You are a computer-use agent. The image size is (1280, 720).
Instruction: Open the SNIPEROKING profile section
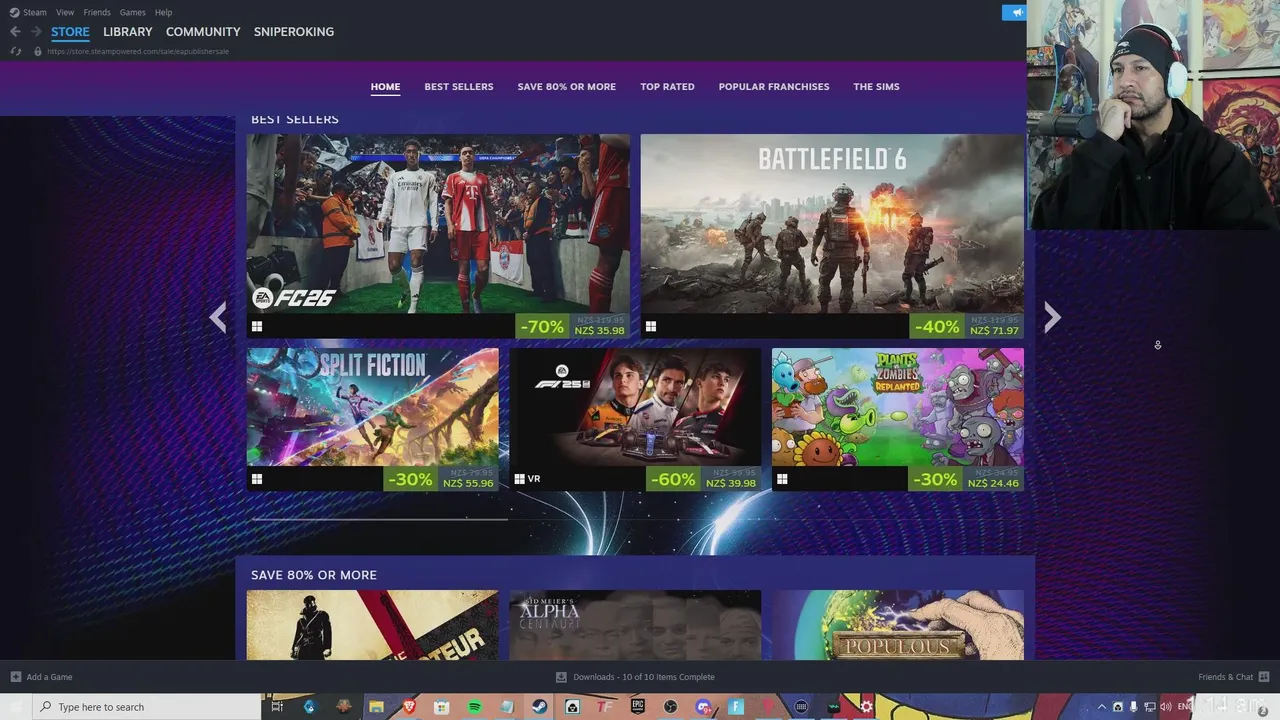point(294,32)
